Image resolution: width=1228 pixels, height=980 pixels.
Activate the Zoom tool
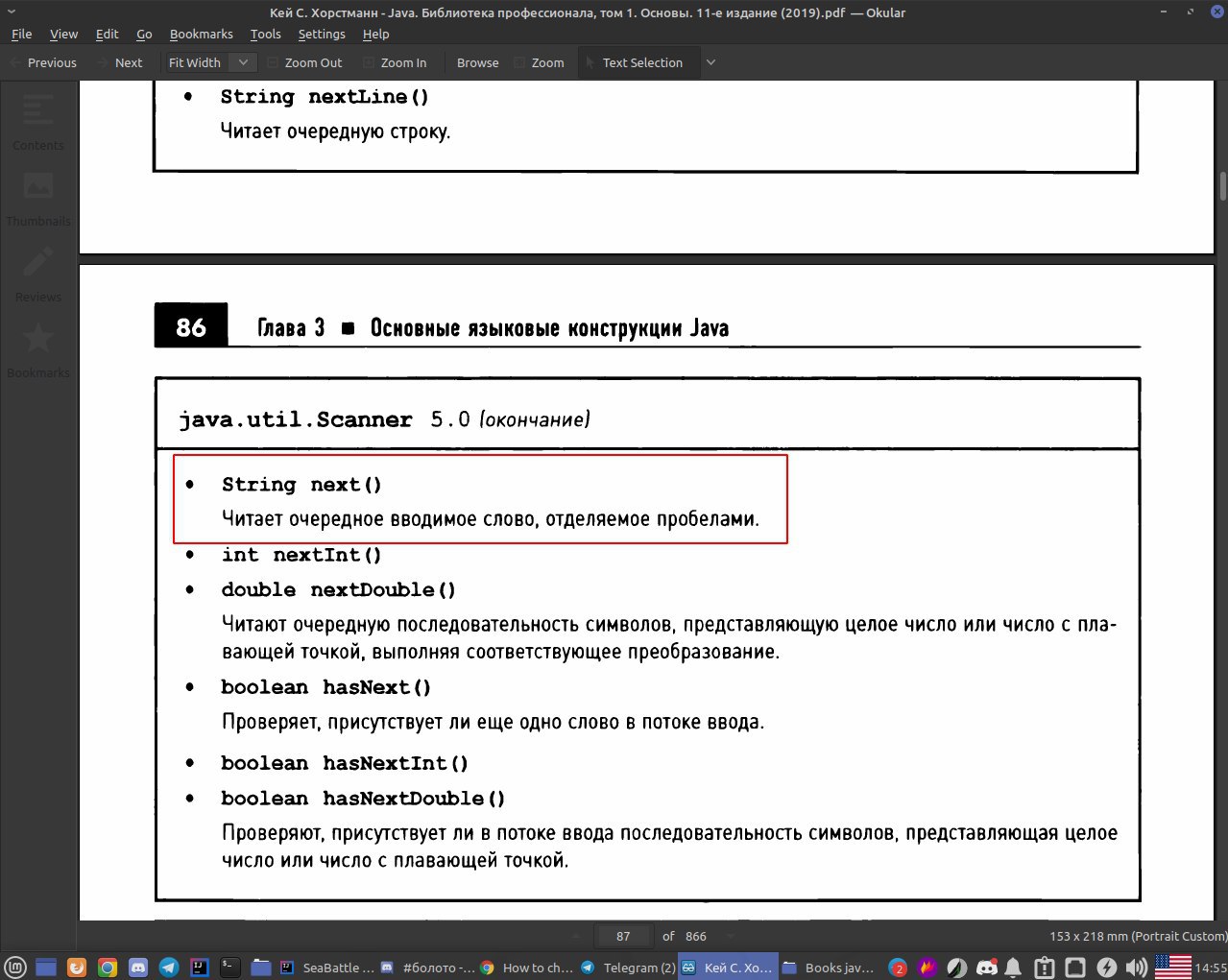(541, 62)
